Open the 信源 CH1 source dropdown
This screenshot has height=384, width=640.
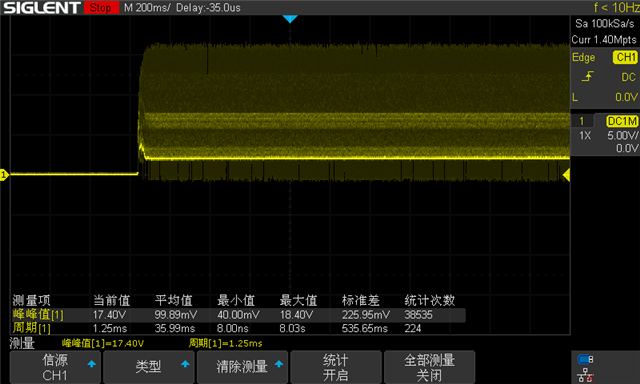coord(55,367)
